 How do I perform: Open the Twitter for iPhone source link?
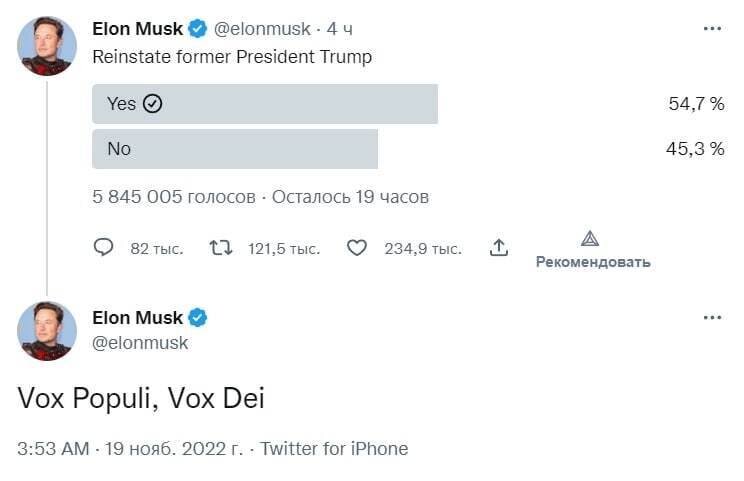[334, 448]
